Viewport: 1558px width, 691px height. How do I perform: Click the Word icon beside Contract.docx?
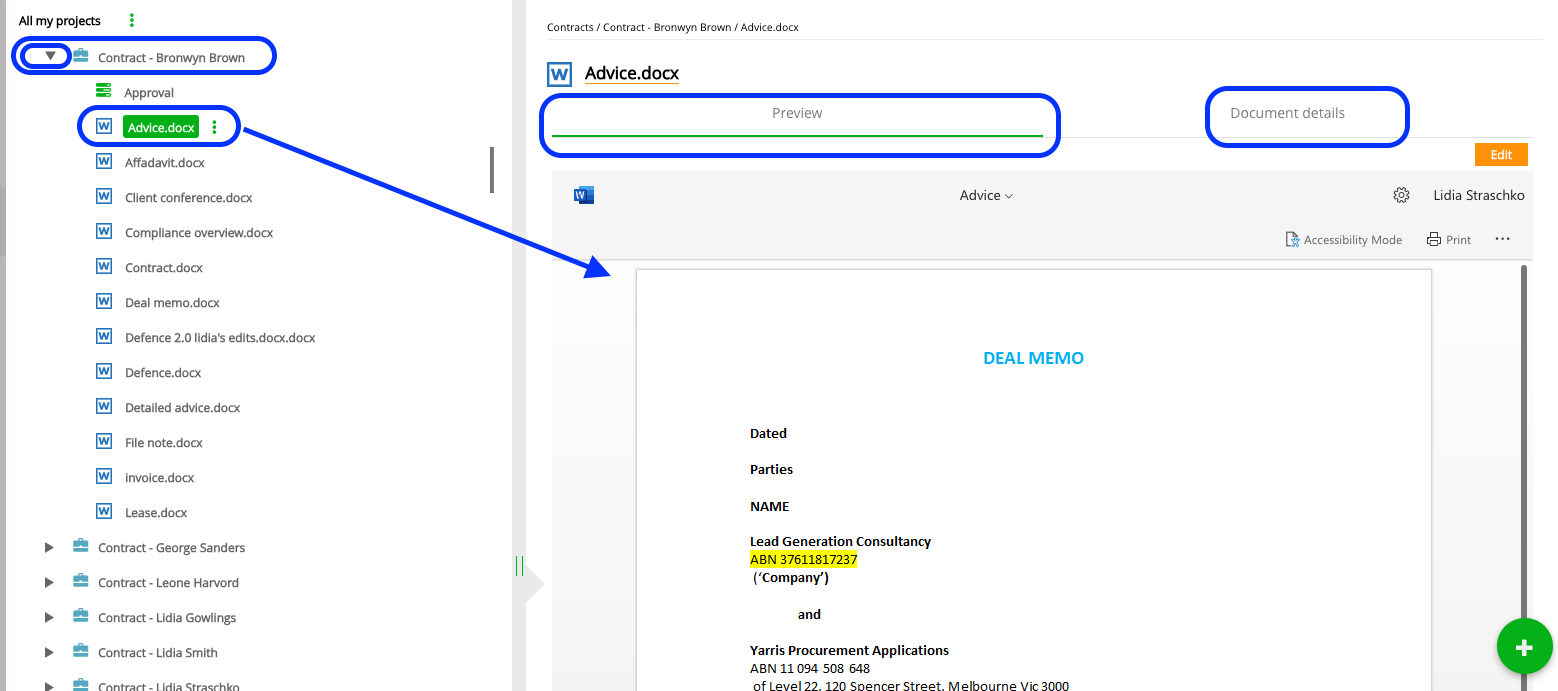pyautogui.click(x=103, y=266)
